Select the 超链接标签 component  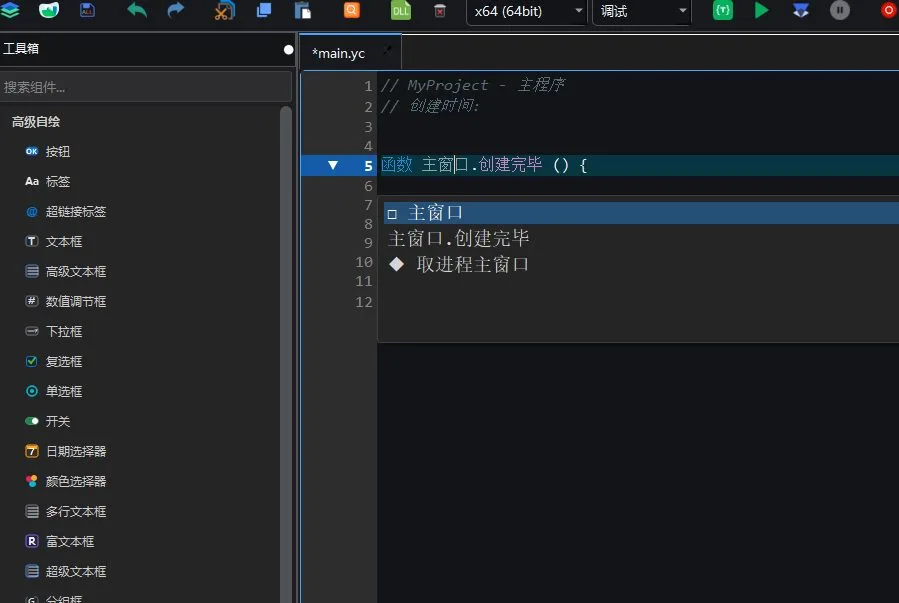coord(76,212)
